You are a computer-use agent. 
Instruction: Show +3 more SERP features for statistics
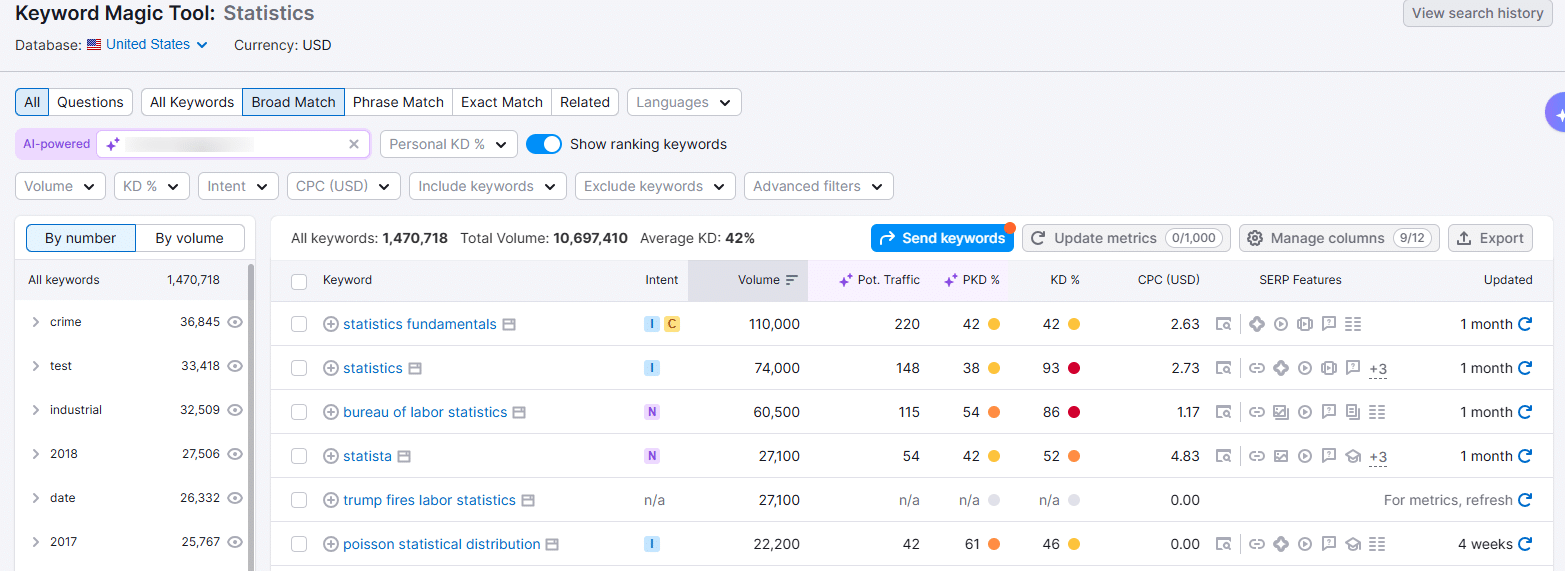(x=1378, y=369)
